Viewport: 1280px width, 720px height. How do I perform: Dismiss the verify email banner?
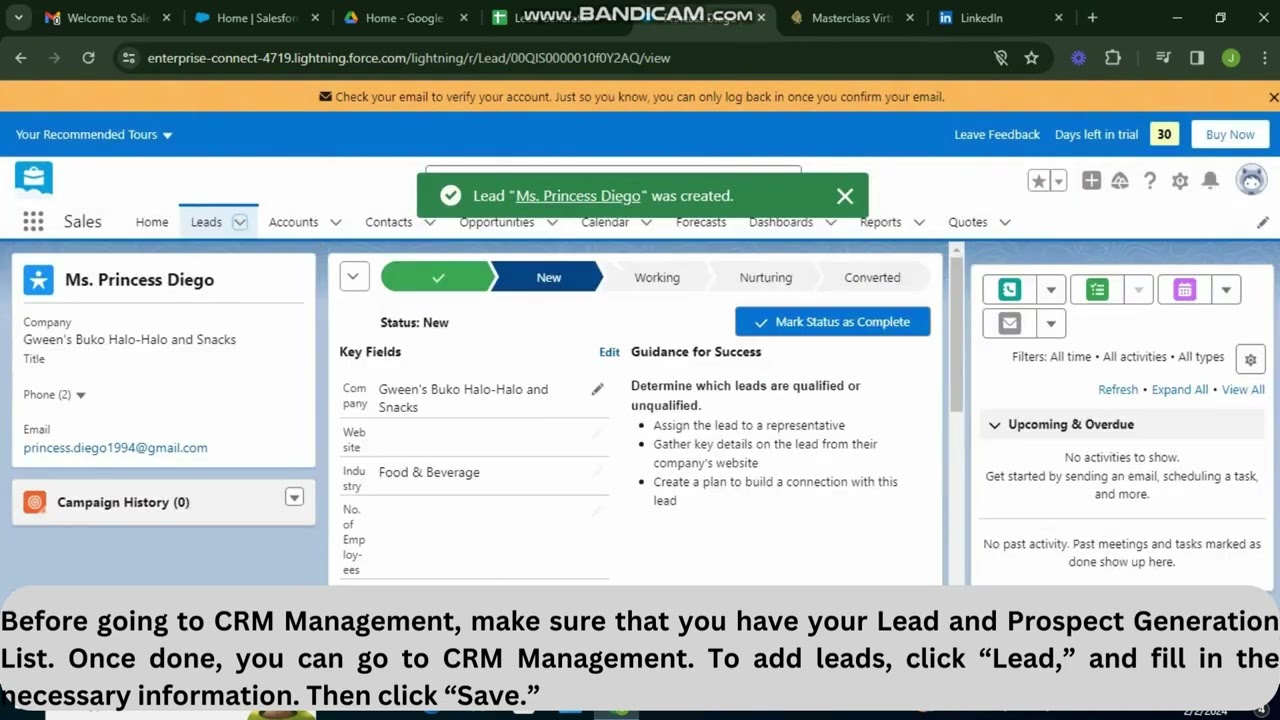pos(1273,97)
